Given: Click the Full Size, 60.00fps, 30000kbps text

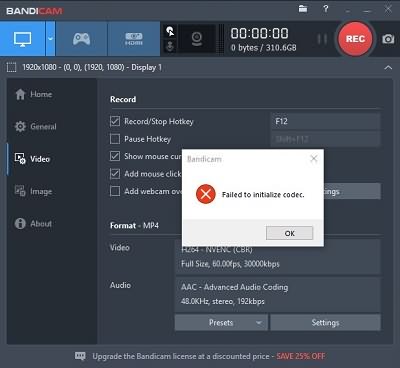Looking at the screenshot, I should (x=230, y=264).
